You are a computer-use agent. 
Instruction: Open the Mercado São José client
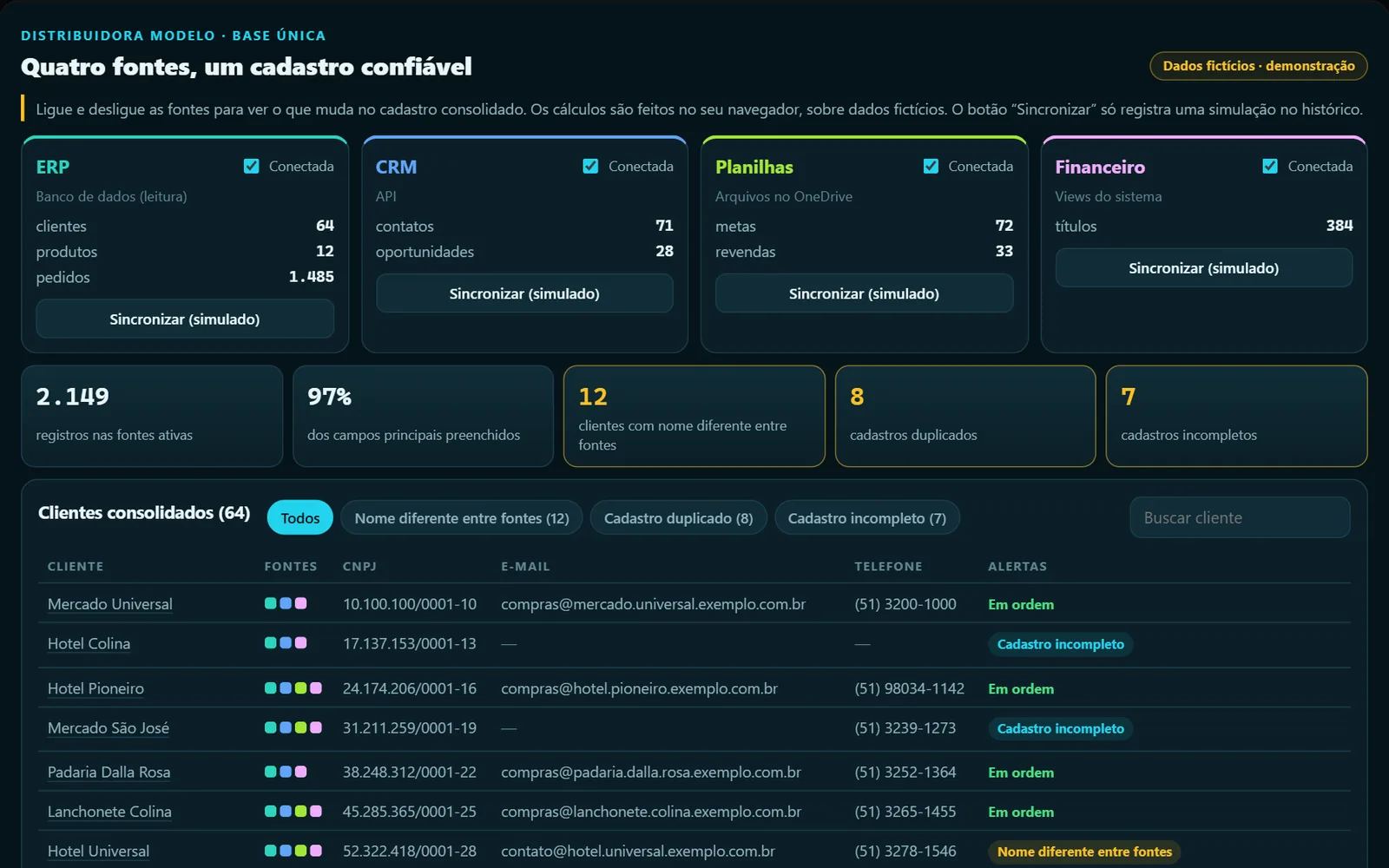click(x=109, y=728)
